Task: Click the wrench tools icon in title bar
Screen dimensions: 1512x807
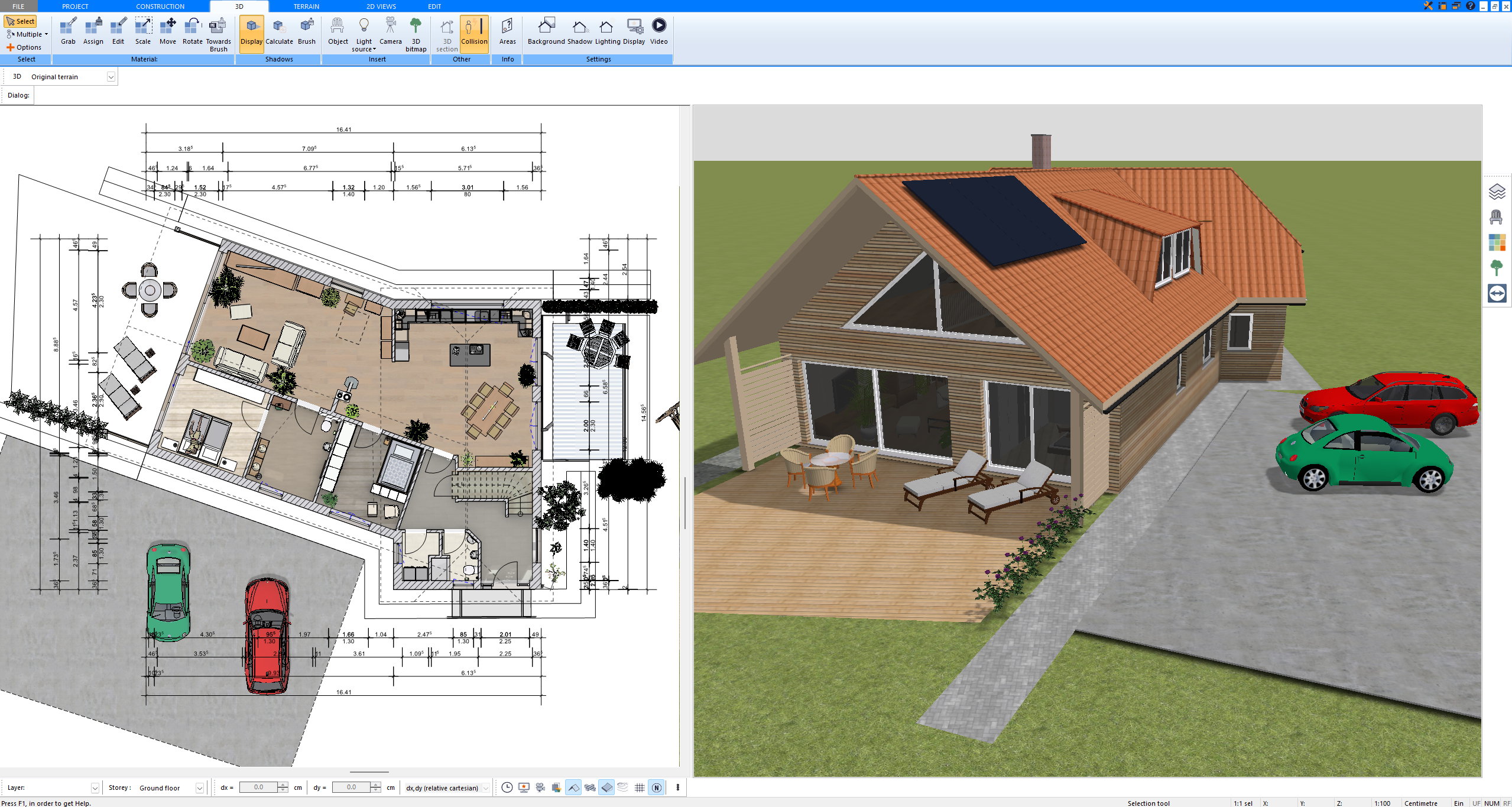Action: click(x=1428, y=6)
